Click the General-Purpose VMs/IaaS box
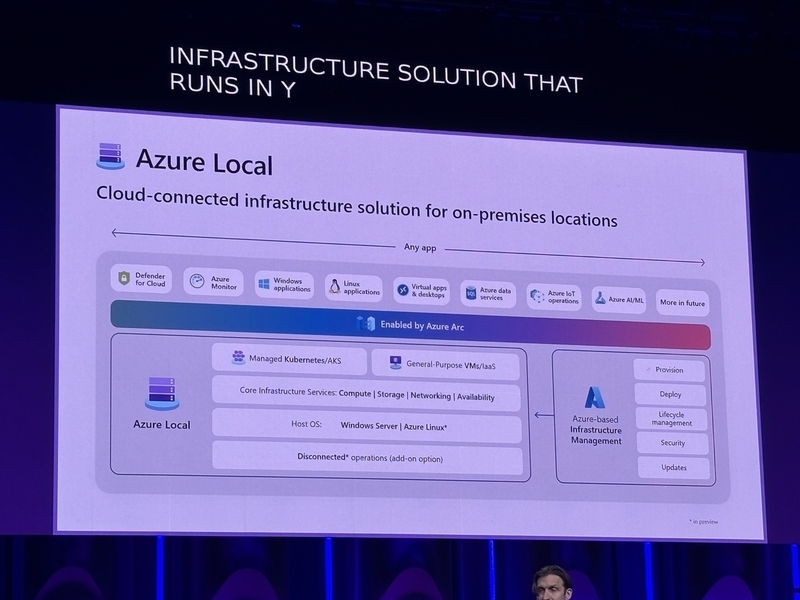 point(446,365)
